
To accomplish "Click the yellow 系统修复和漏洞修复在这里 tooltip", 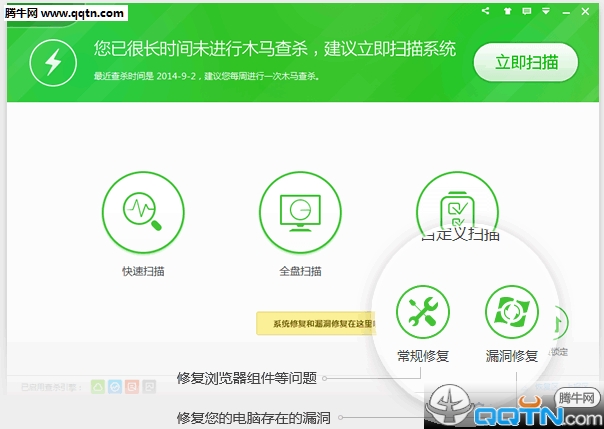I will tap(316, 323).
